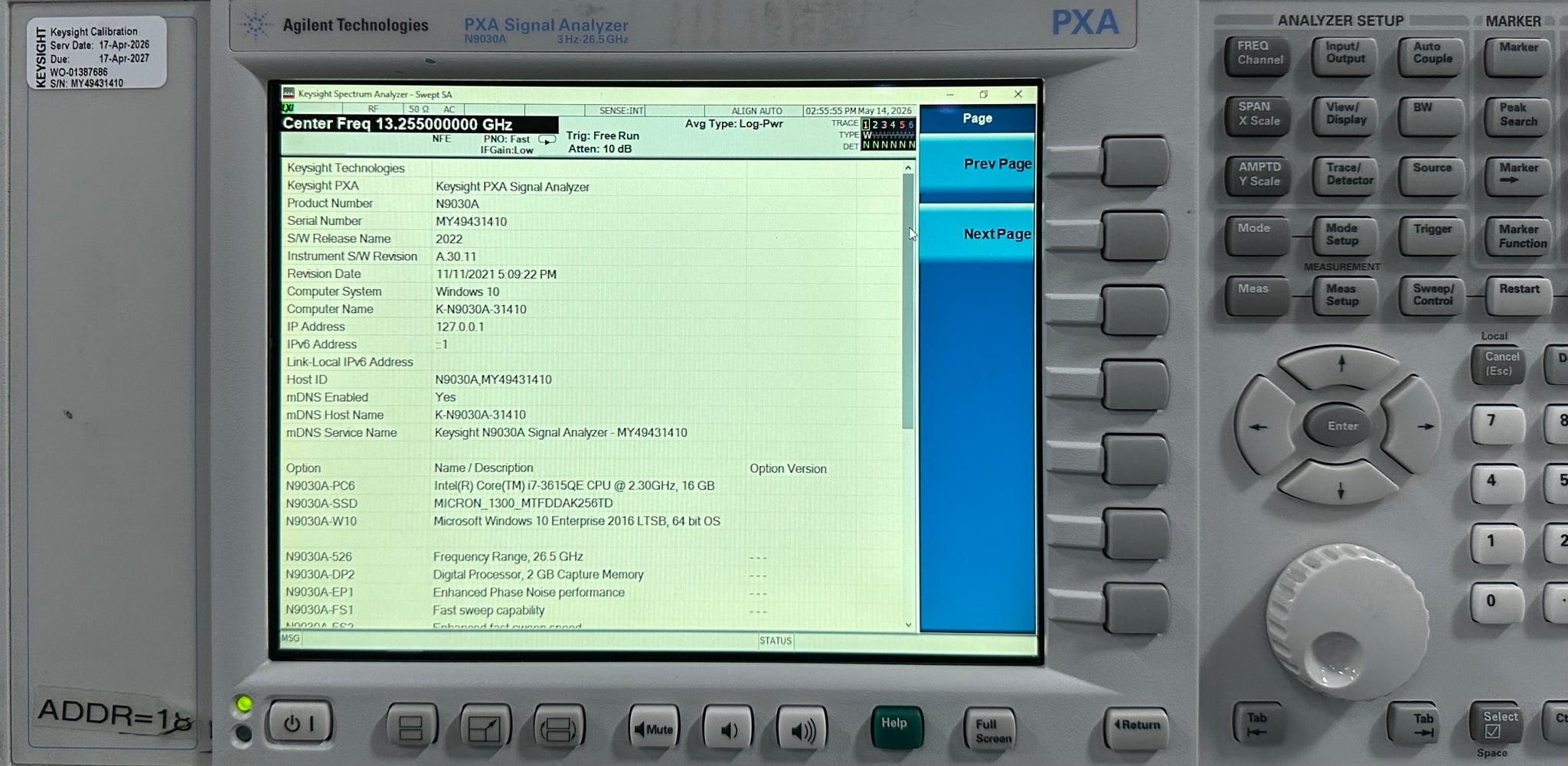This screenshot has width=1568, height=766.
Task: Click the Center Freq 13.255000000 GHz field
Action: coord(420,124)
